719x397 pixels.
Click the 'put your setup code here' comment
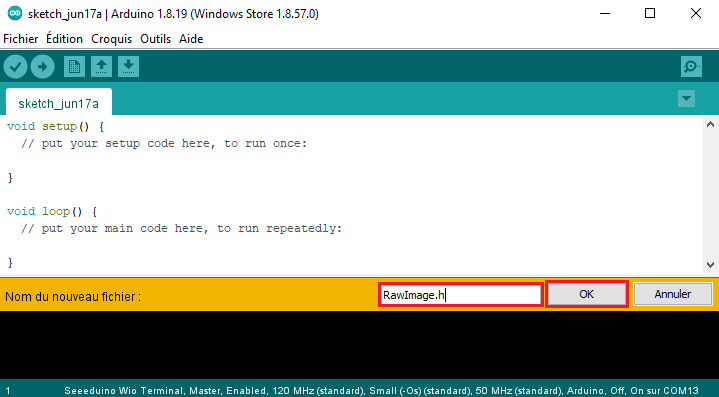coord(164,143)
